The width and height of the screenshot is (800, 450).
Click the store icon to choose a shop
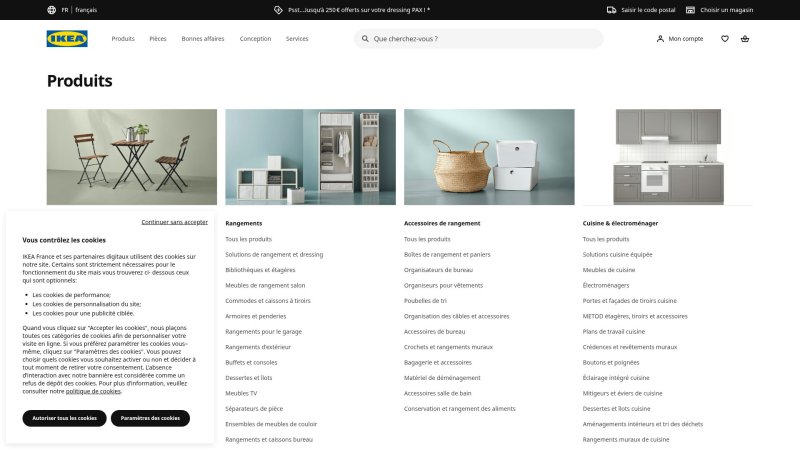(x=691, y=10)
